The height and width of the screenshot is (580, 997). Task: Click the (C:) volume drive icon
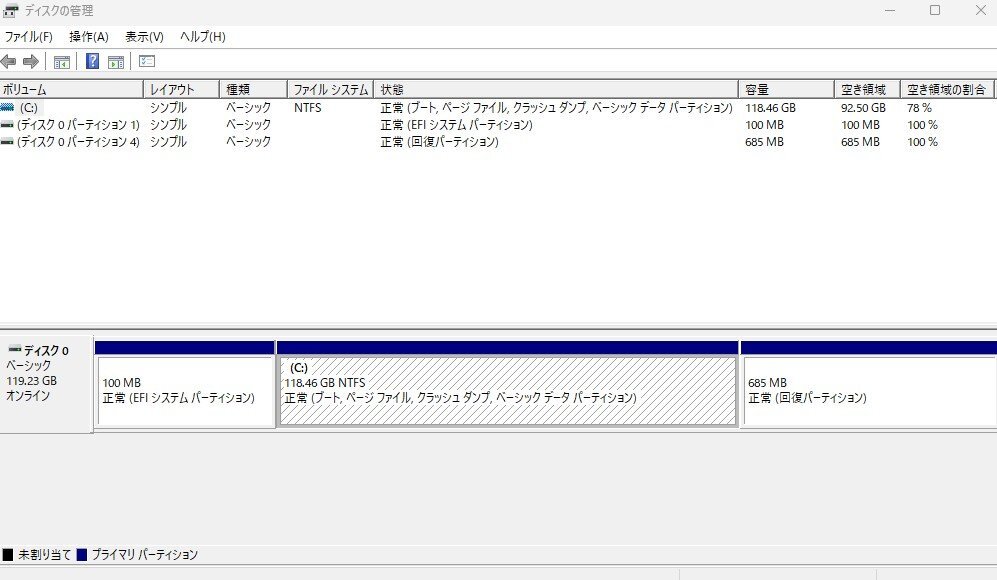[x=8, y=107]
